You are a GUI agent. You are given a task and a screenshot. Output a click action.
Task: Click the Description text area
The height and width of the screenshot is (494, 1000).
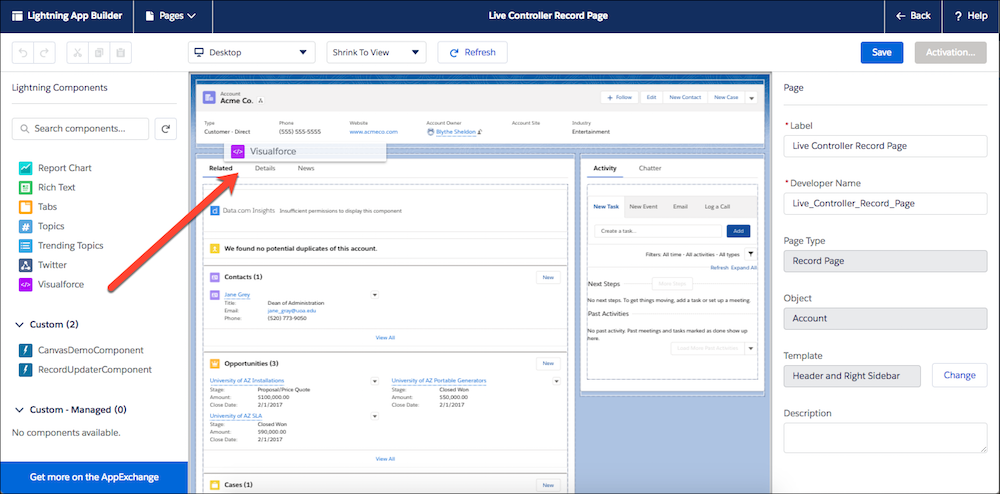point(885,438)
